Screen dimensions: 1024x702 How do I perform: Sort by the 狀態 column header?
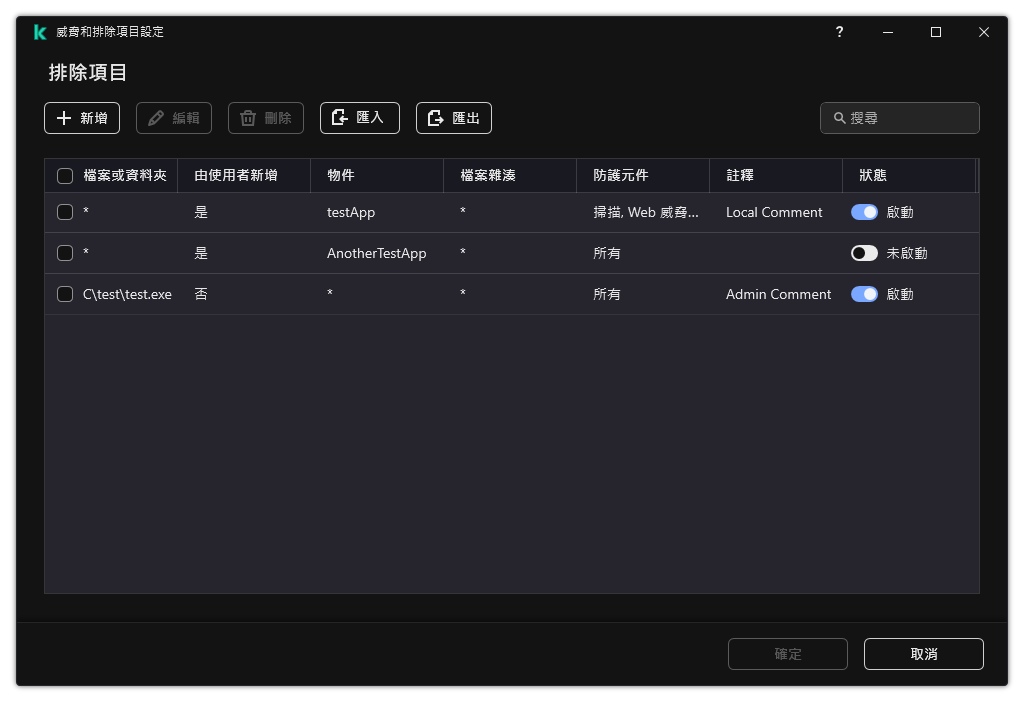(871, 175)
